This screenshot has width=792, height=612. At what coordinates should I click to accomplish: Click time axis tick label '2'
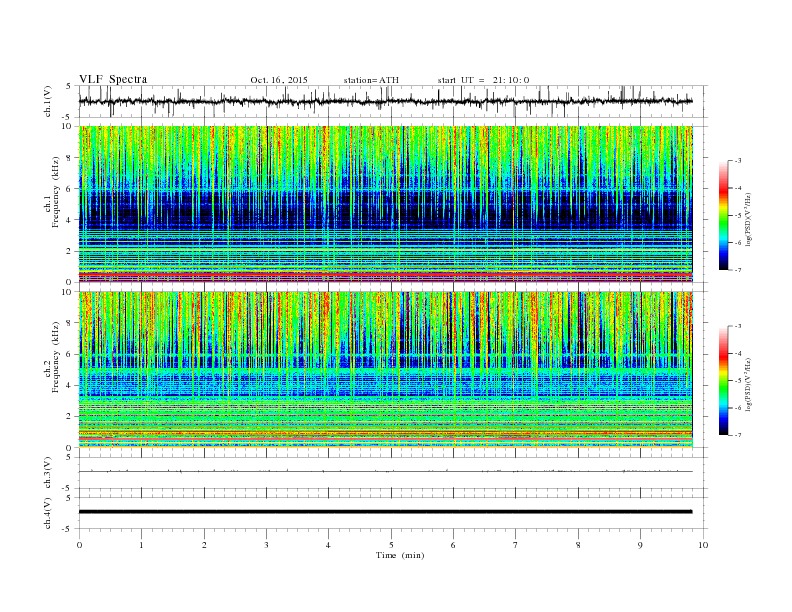coord(204,545)
